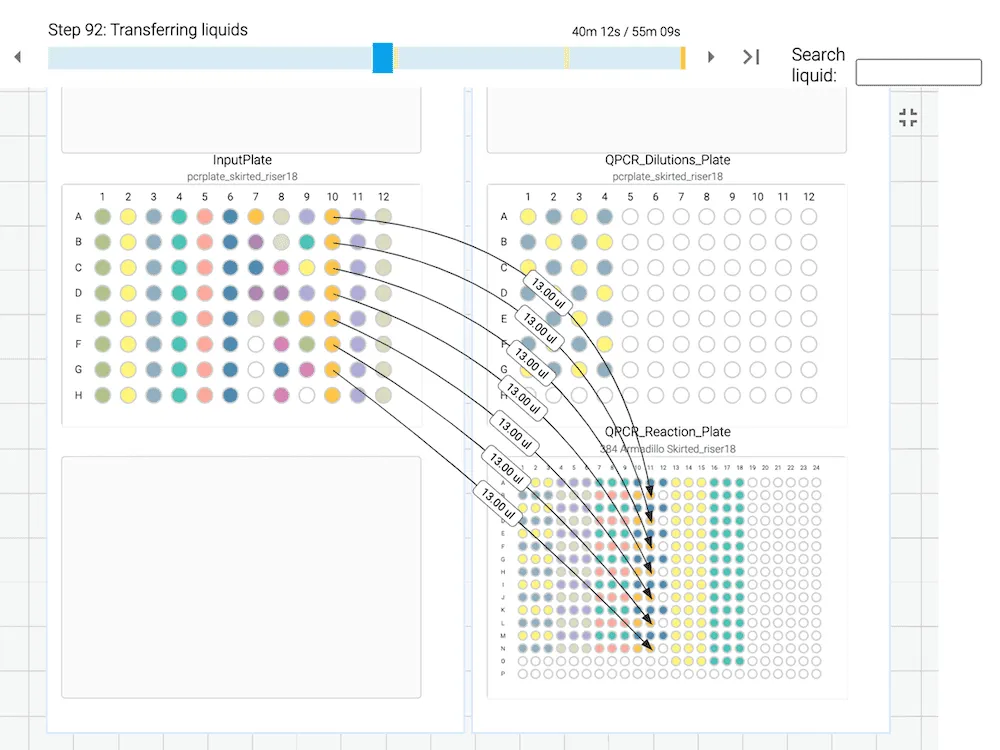Select well A1 in QPCR_Dilutions_Plate
Image resolution: width=1000 pixels, height=750 pixels.
[x=528, y=216]
